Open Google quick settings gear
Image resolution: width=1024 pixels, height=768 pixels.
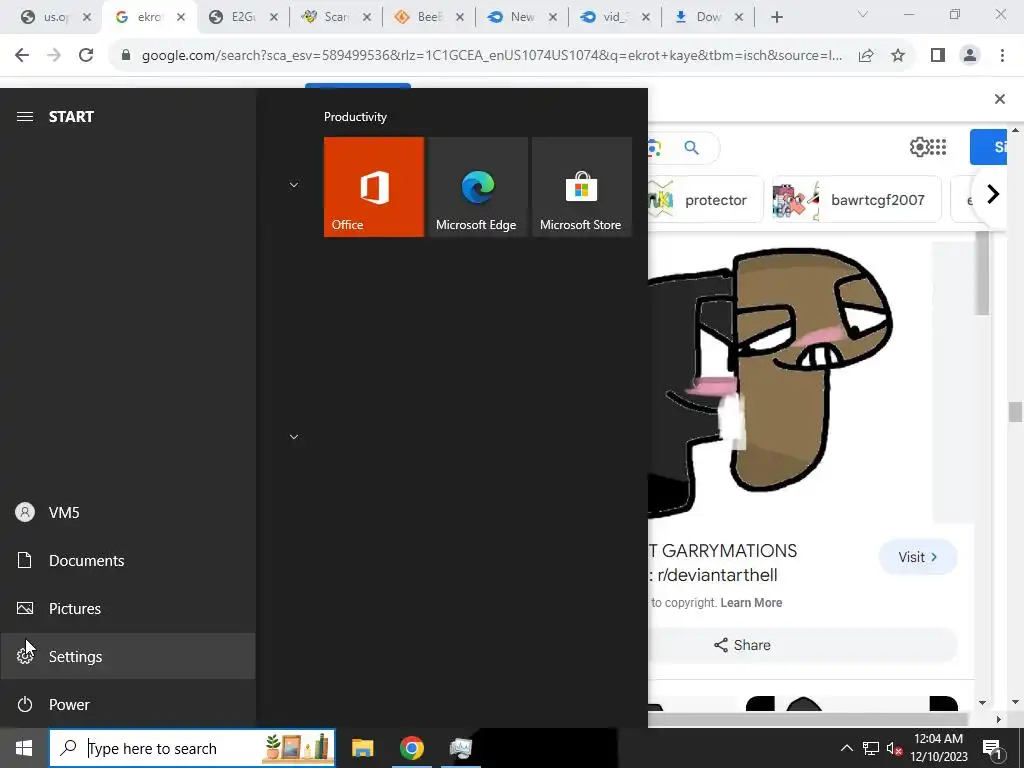[x=919, y=147]
